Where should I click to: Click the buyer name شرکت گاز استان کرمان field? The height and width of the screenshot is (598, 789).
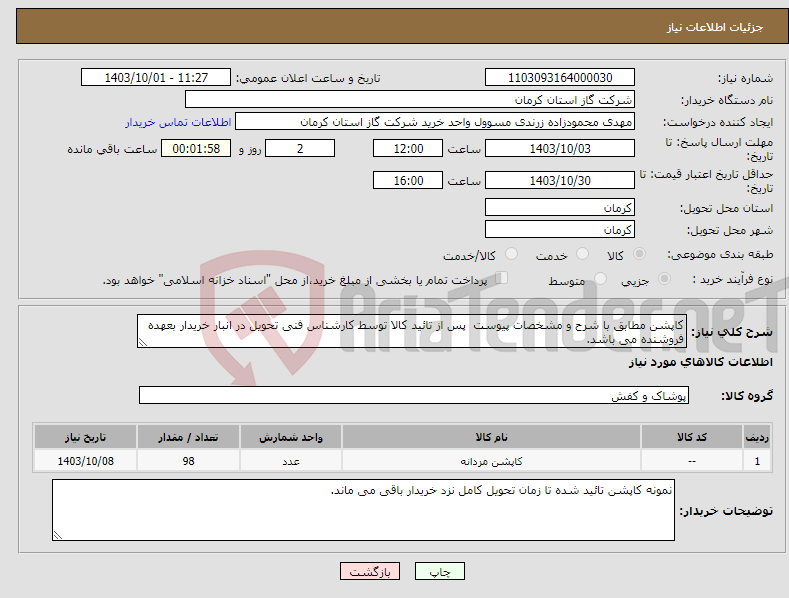point(410,99)
